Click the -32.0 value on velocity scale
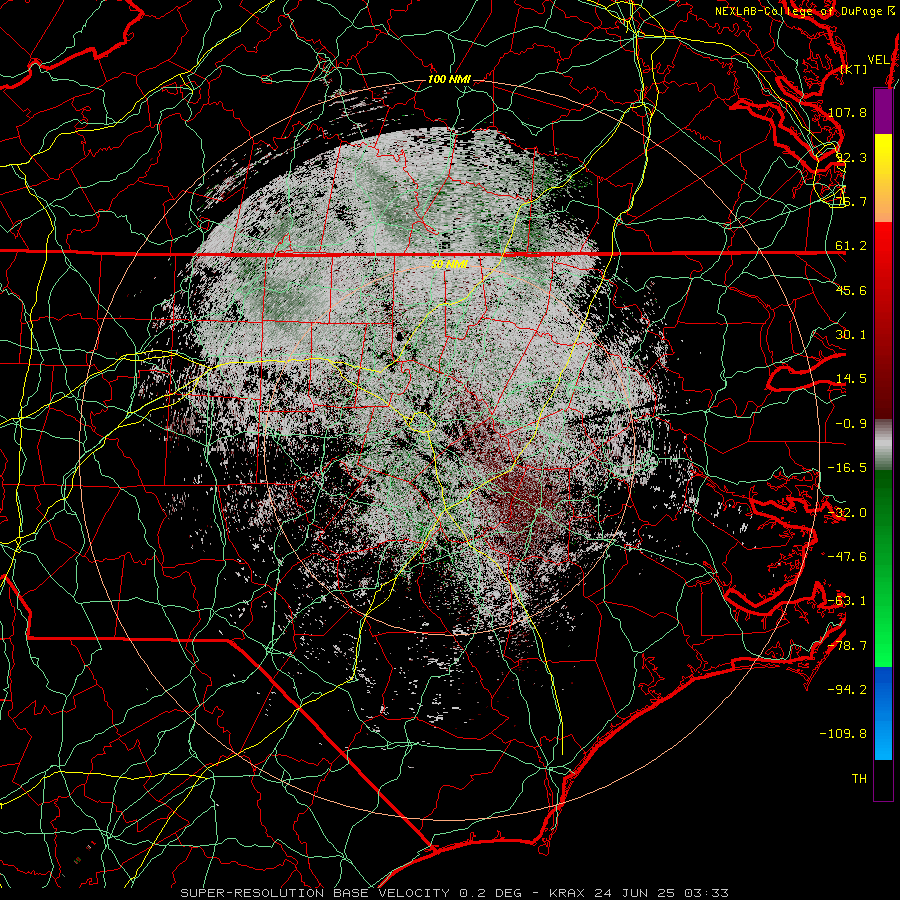Viewport: 900px width, 900px height. (847, 513)
